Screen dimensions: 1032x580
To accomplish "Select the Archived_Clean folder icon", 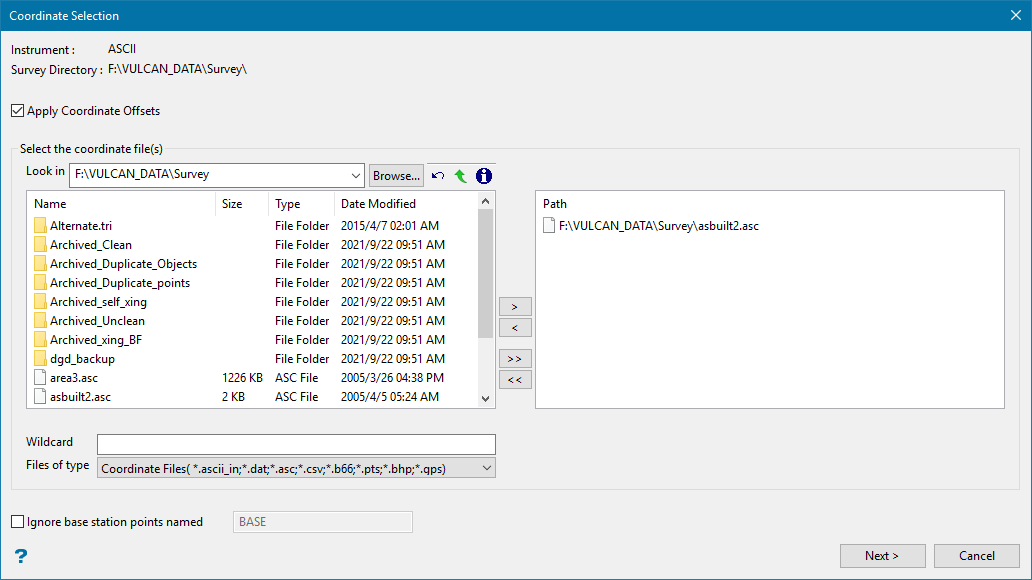I will pyautogui.click(x=40, y=245).
